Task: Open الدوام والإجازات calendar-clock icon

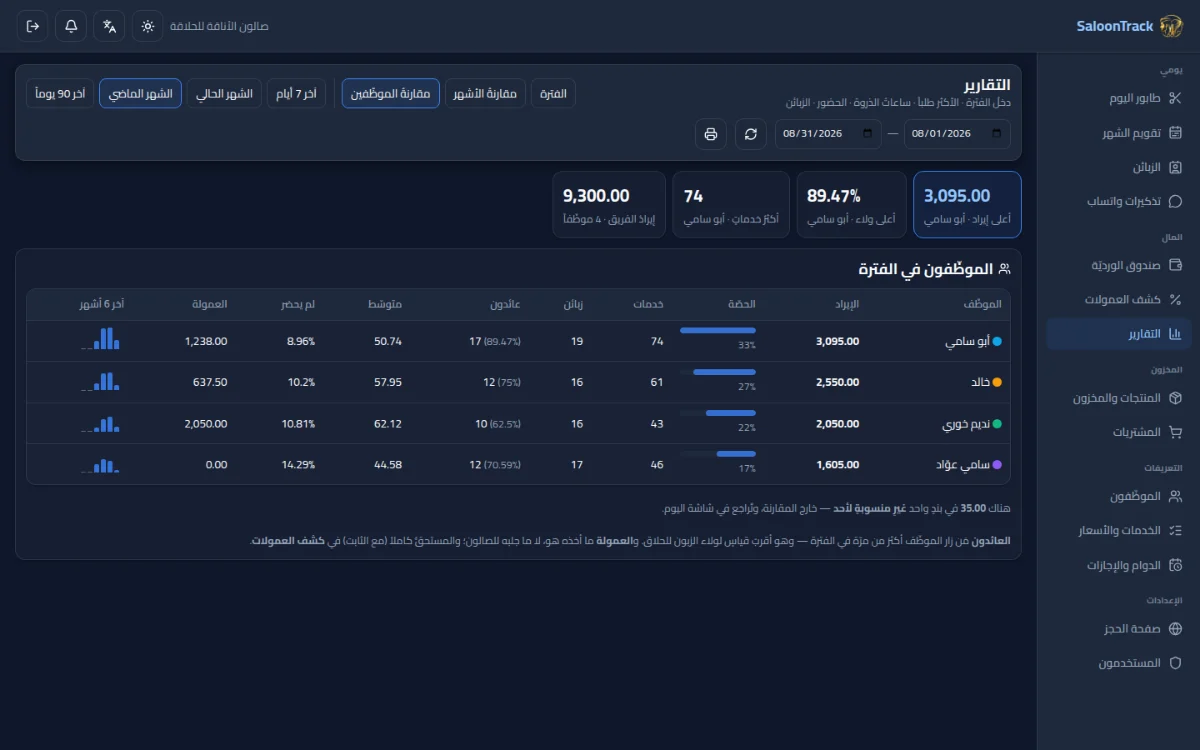Action: (1175, 565)
